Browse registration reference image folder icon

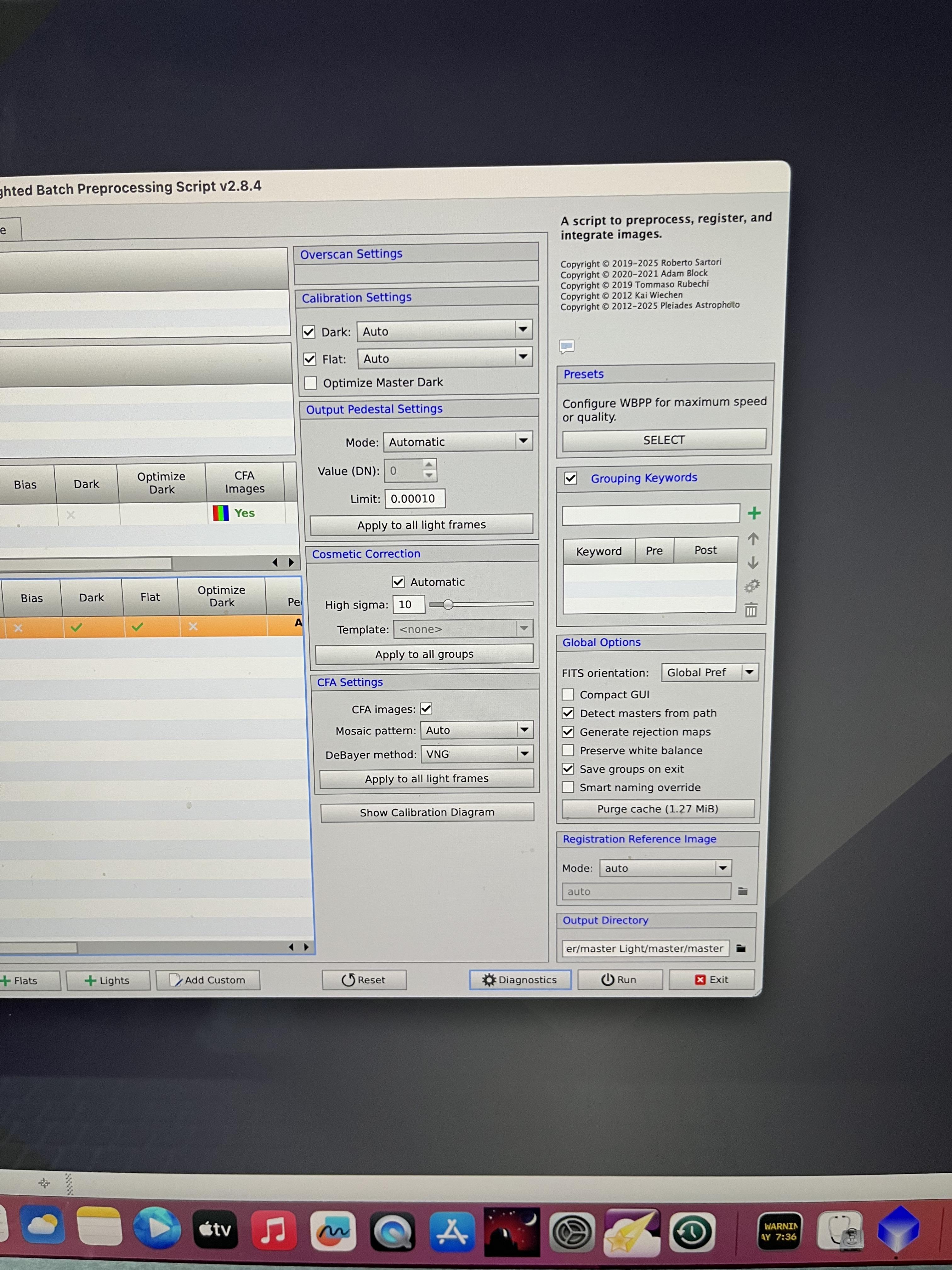pyautogui.click(x=743, y=891)
